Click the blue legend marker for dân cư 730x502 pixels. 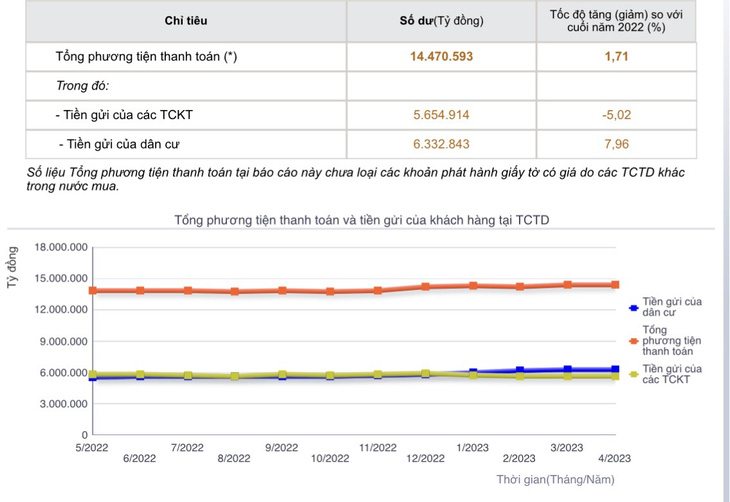point(633,308)
